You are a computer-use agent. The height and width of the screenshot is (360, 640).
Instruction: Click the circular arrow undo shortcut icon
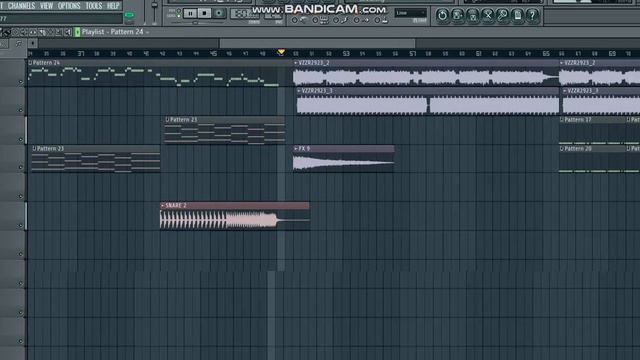point(442,16)
